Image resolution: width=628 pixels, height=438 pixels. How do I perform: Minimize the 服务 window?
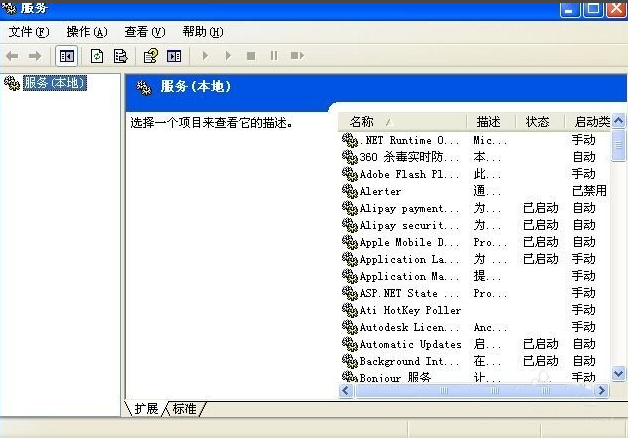click(x=570, y=9)
